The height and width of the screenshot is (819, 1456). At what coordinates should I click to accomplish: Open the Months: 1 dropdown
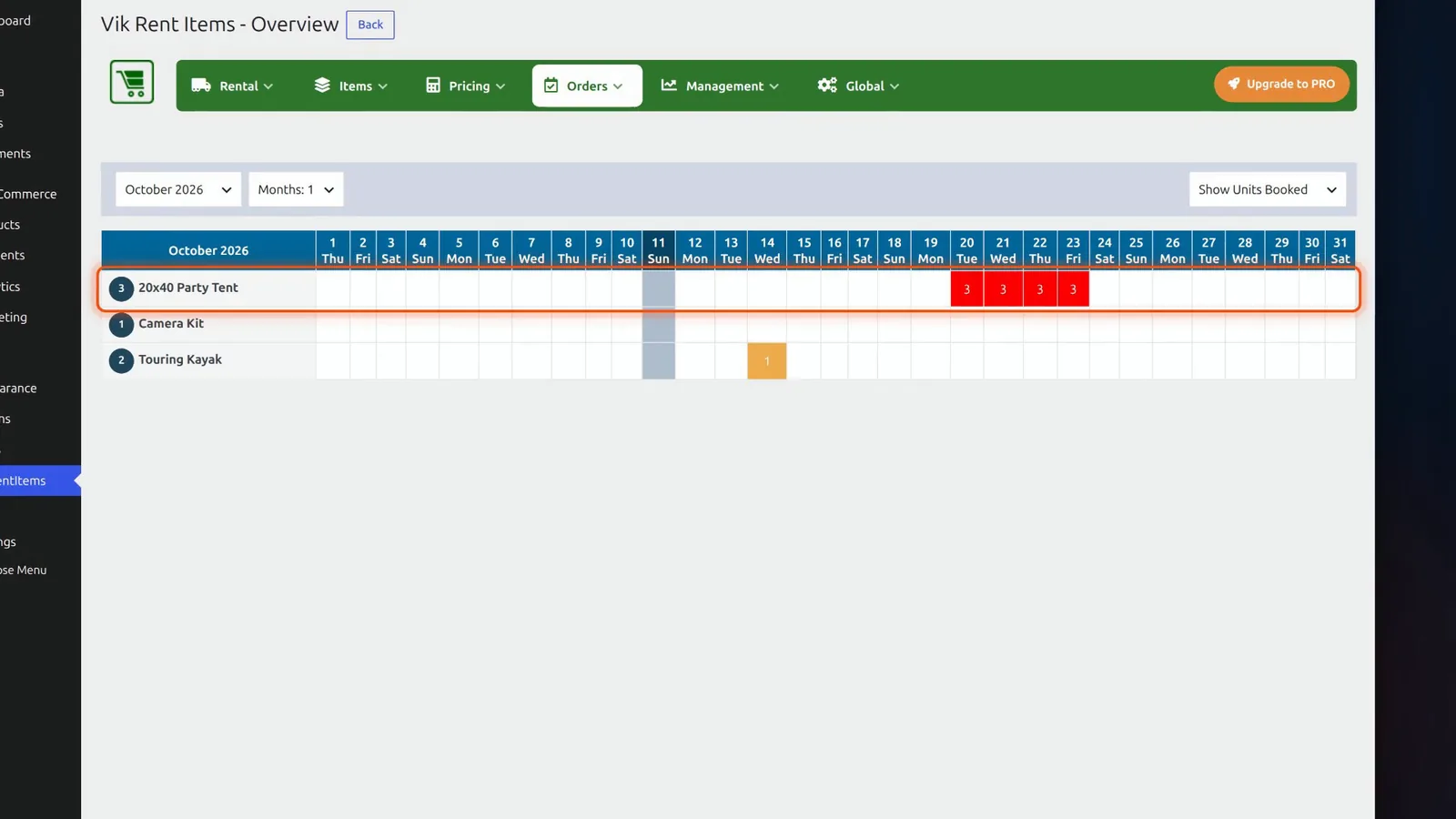296,189
